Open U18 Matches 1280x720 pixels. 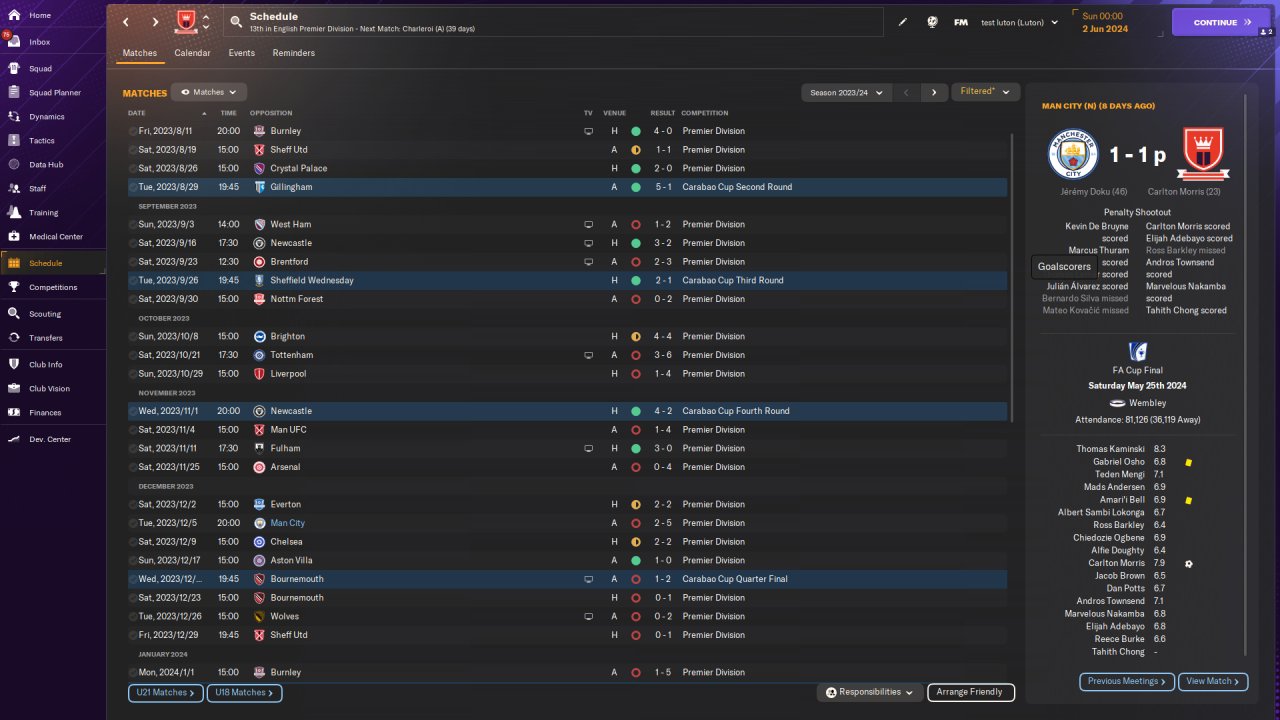244,692
